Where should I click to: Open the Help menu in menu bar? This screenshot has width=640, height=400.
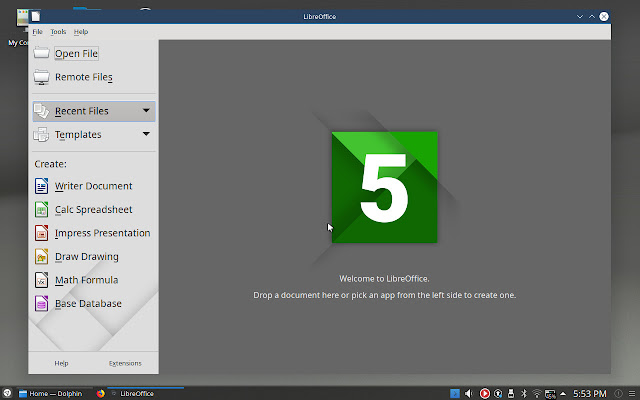click(81, 31)
